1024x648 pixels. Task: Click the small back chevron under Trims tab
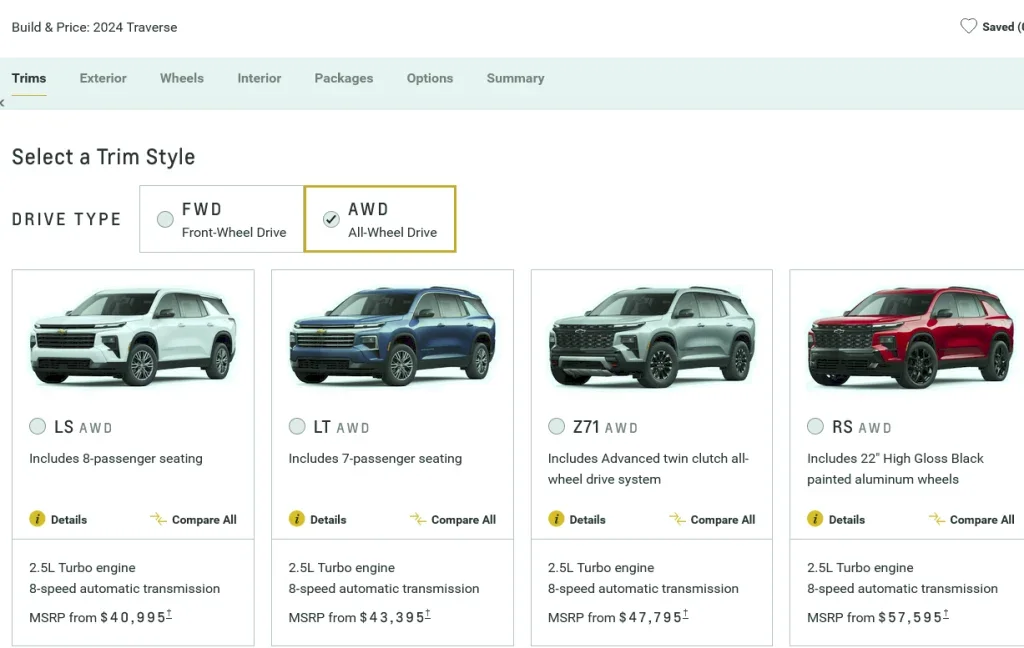click(2, 103)
